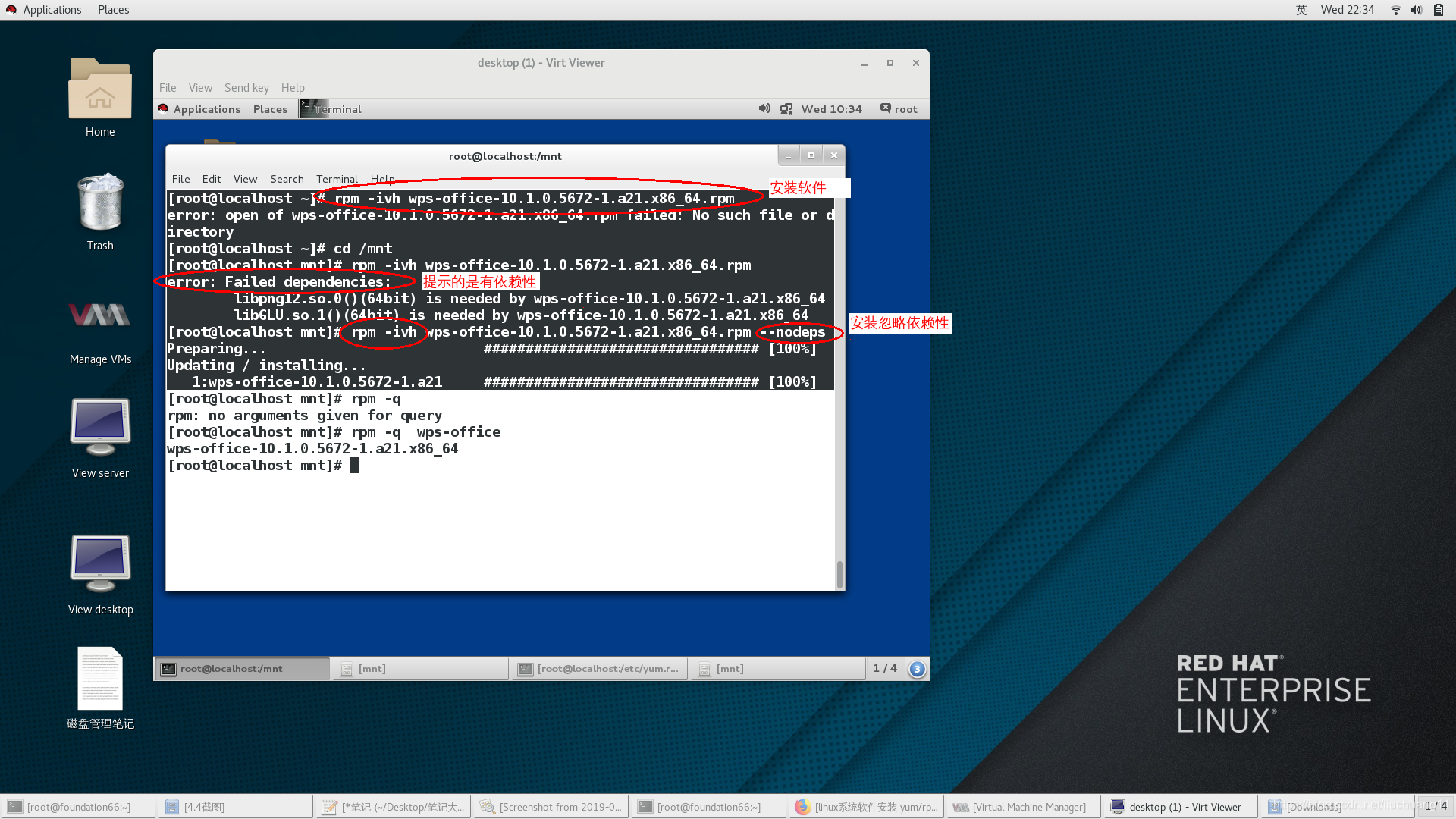
Task: Click guest taskbar root@localhost:/mnt item
Action: coord(243,669)
